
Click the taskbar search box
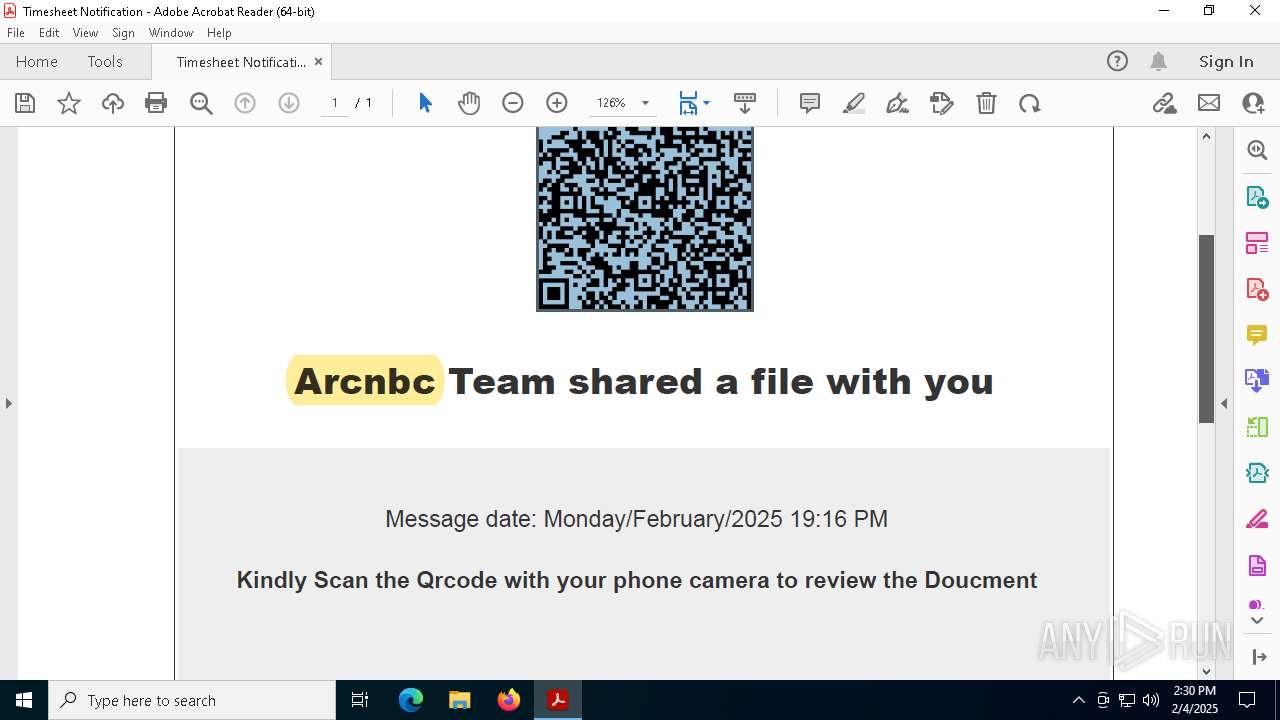point(192,700)
